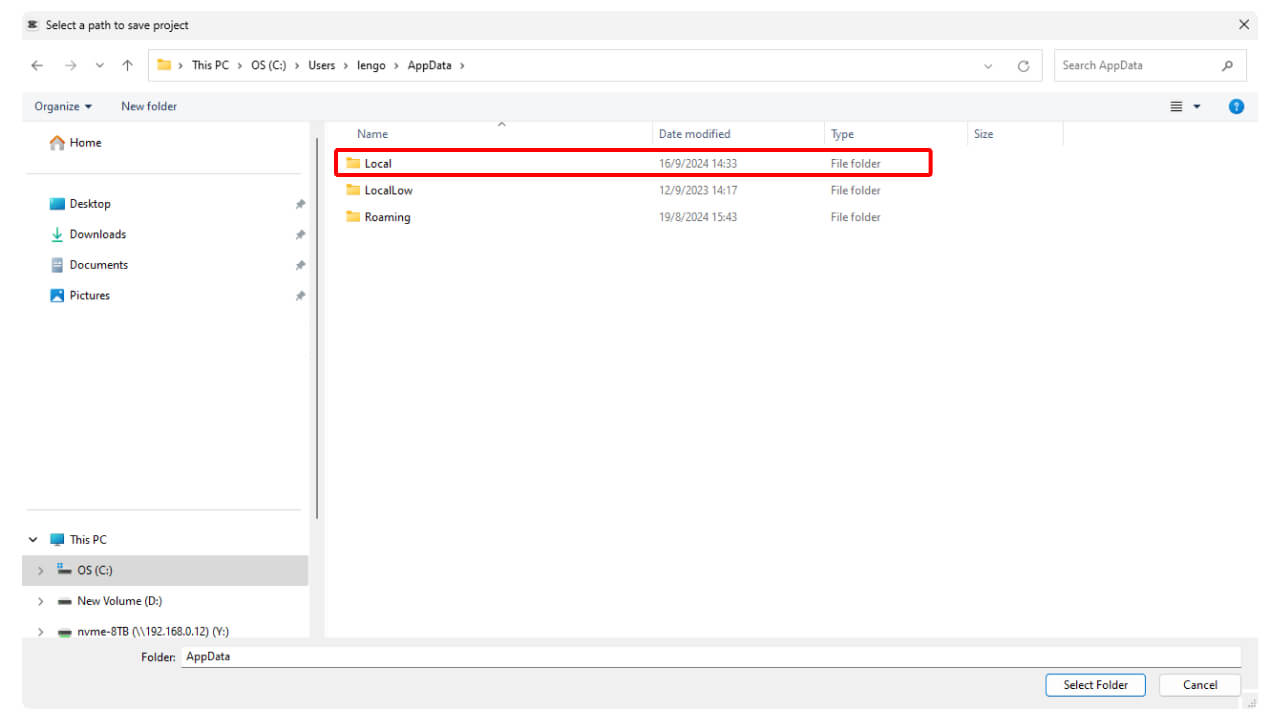Expand the address bar history dropdown

(988, 66)
